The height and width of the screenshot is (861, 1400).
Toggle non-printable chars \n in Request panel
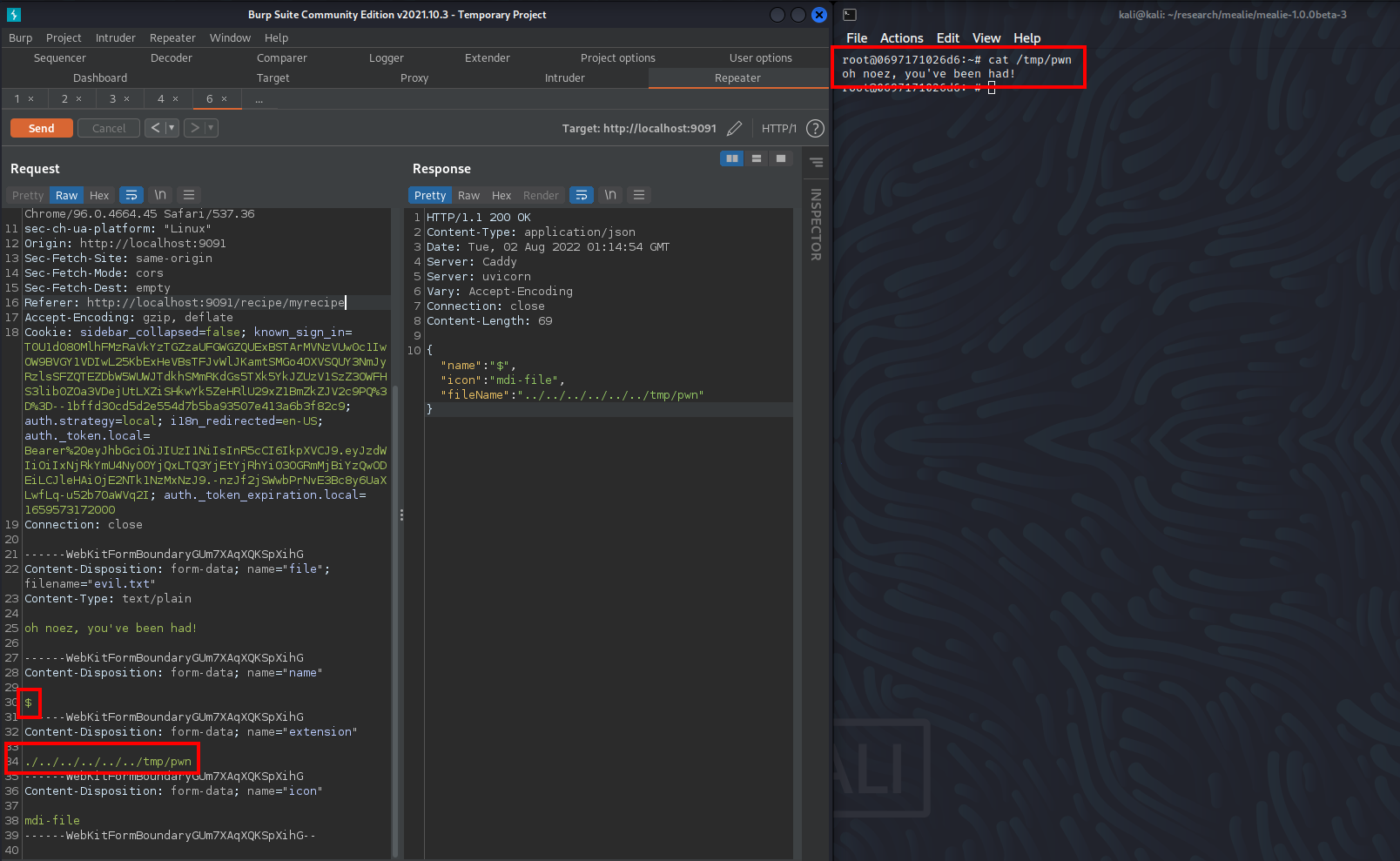pyautogui.click(x=160, y=195)
